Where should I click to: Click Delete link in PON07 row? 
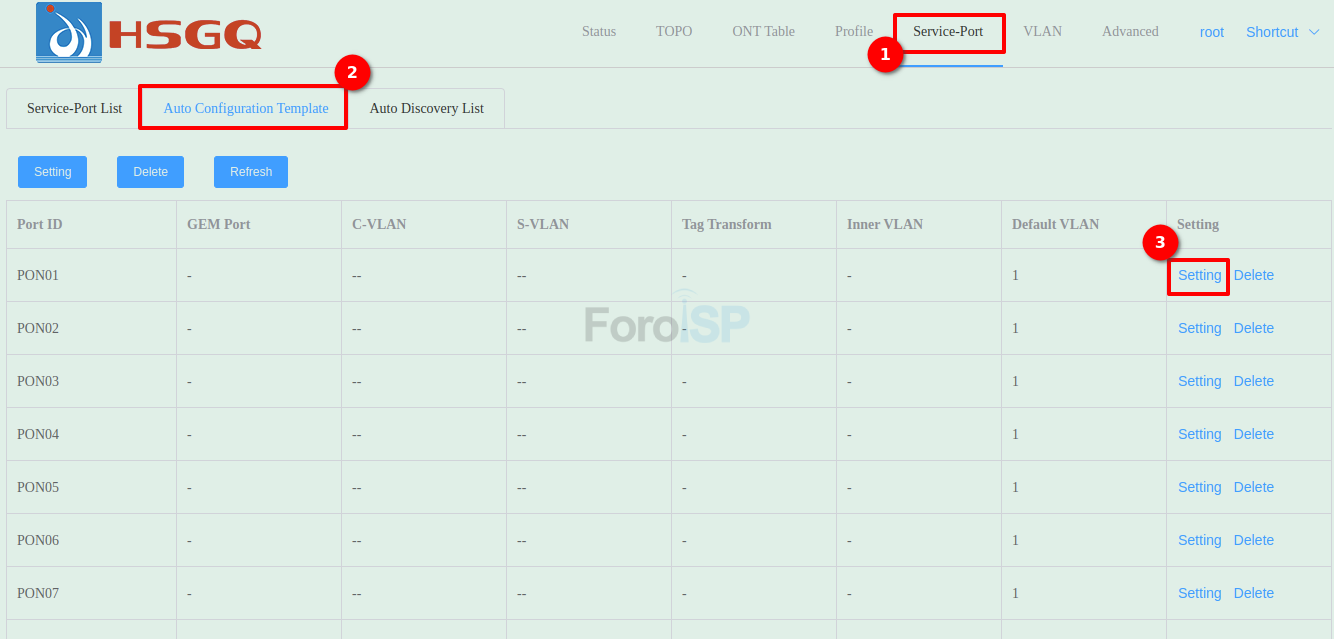[1253, 593]
